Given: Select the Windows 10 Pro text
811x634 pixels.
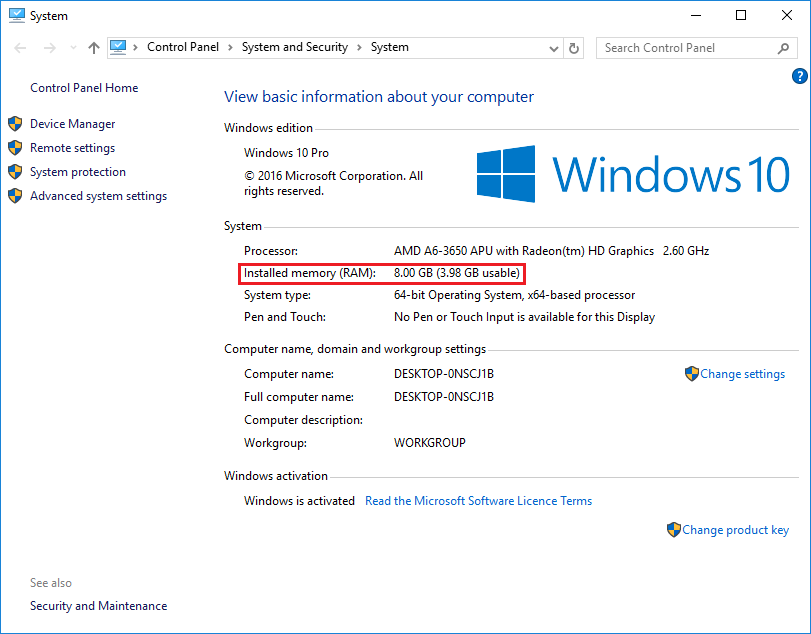Looking at the screenshot, I should 286,153.
